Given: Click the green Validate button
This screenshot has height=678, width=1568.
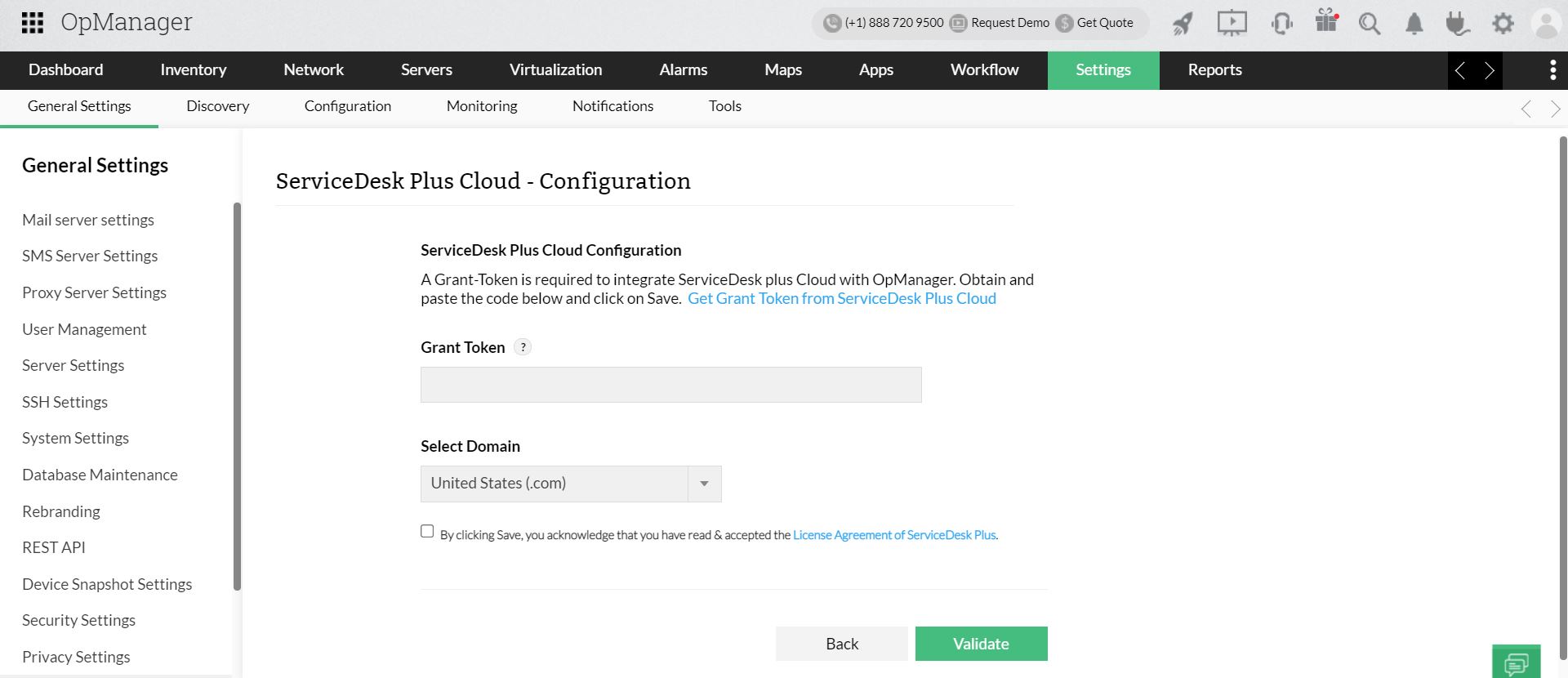Looking at the screenshot, I should pos(981,644).
